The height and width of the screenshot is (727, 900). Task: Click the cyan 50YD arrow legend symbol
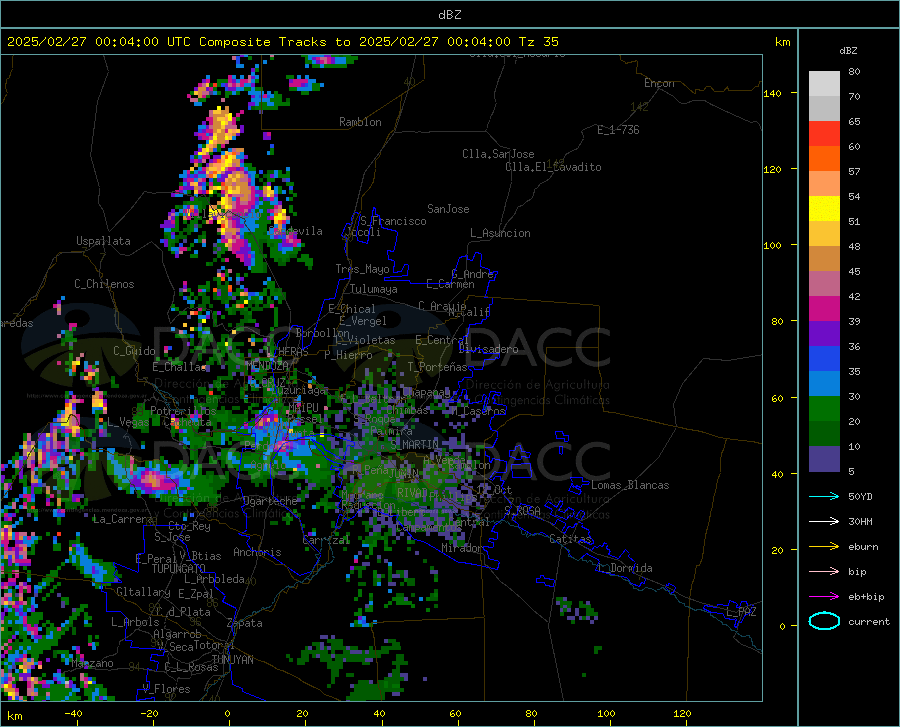tap(824, 496)
